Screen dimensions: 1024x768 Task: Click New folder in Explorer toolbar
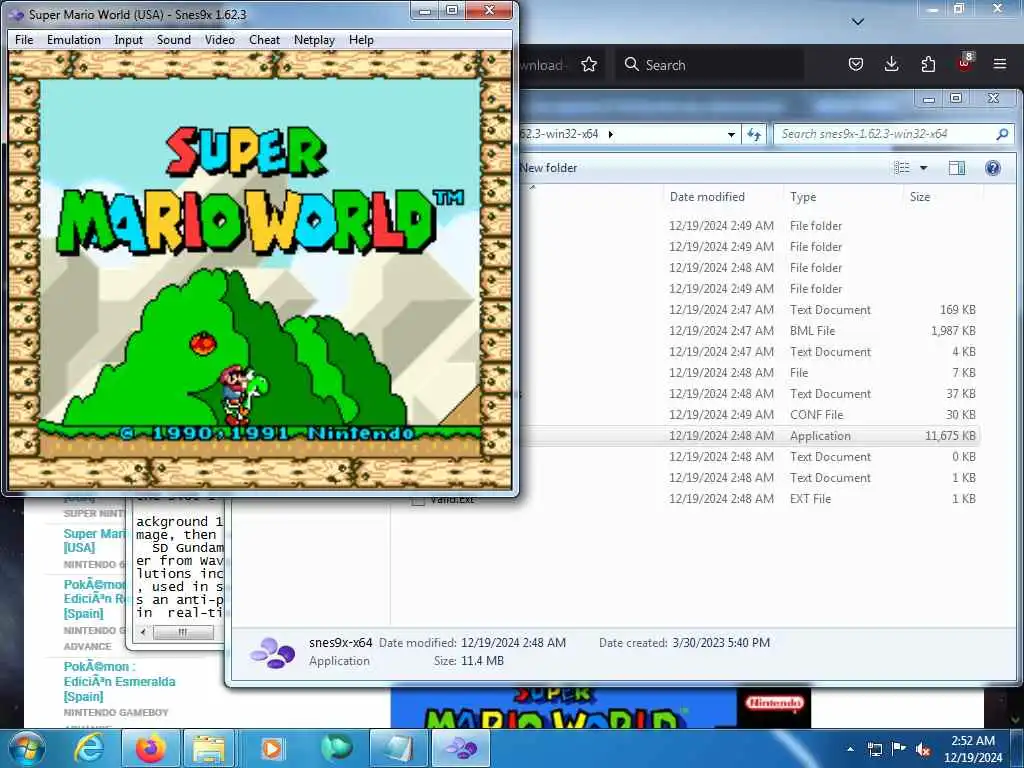click(549, 168)
